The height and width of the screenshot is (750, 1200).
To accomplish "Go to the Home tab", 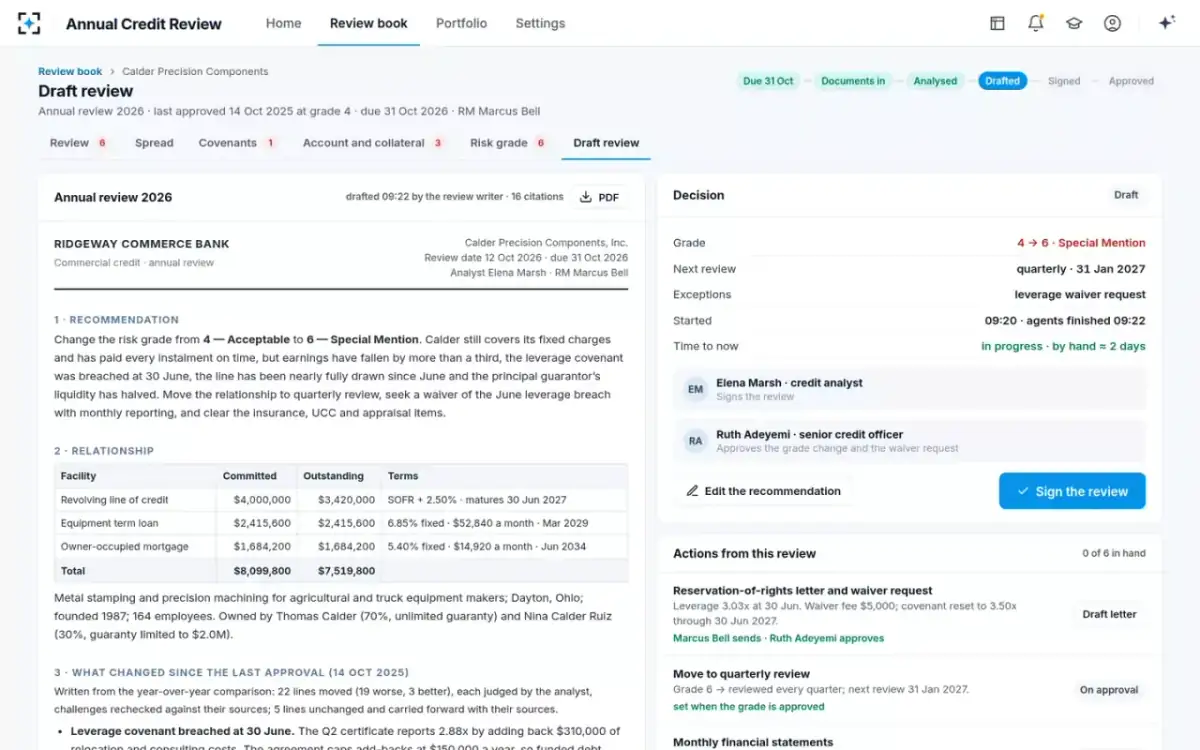I will click(x=283, y=23).
